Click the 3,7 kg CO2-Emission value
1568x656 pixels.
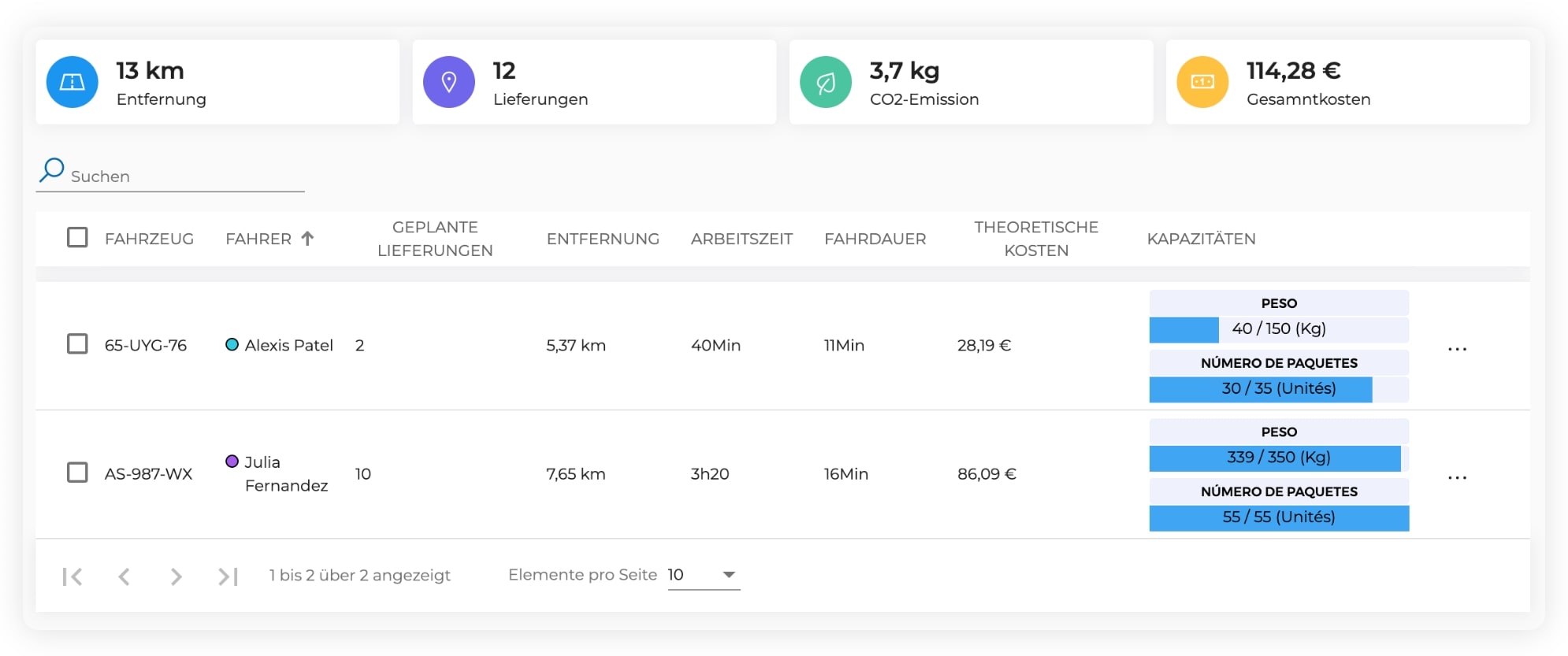click(905, 71)
